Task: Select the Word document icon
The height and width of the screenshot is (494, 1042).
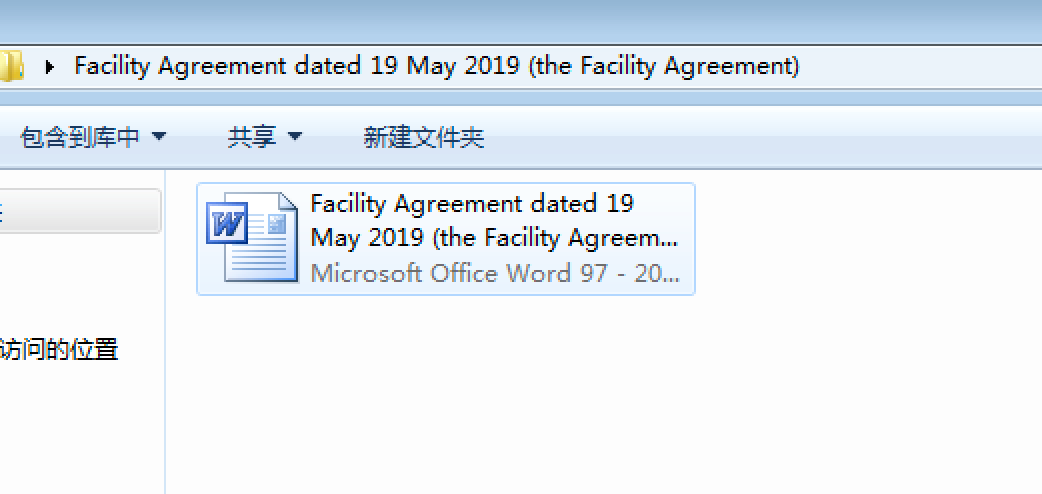Action: [251, 238]
